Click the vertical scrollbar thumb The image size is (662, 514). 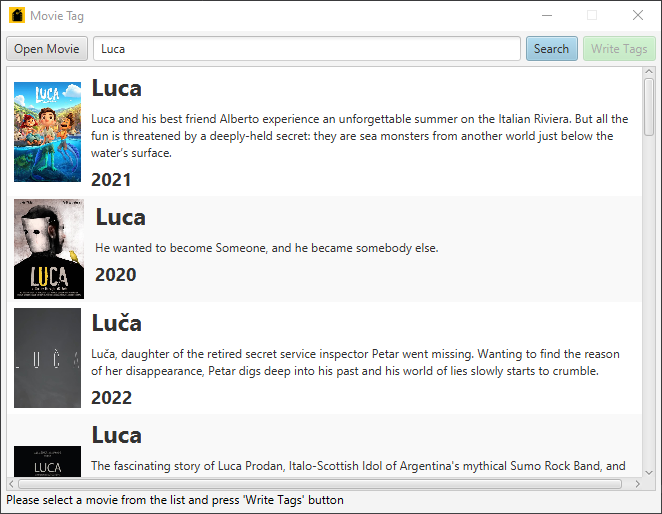[x=649, y=107]
